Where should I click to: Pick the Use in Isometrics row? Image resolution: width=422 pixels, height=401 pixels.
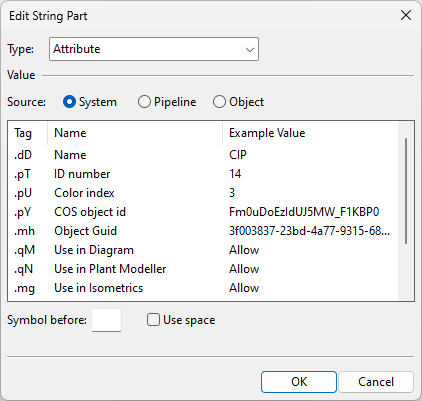tap(203, 288)
